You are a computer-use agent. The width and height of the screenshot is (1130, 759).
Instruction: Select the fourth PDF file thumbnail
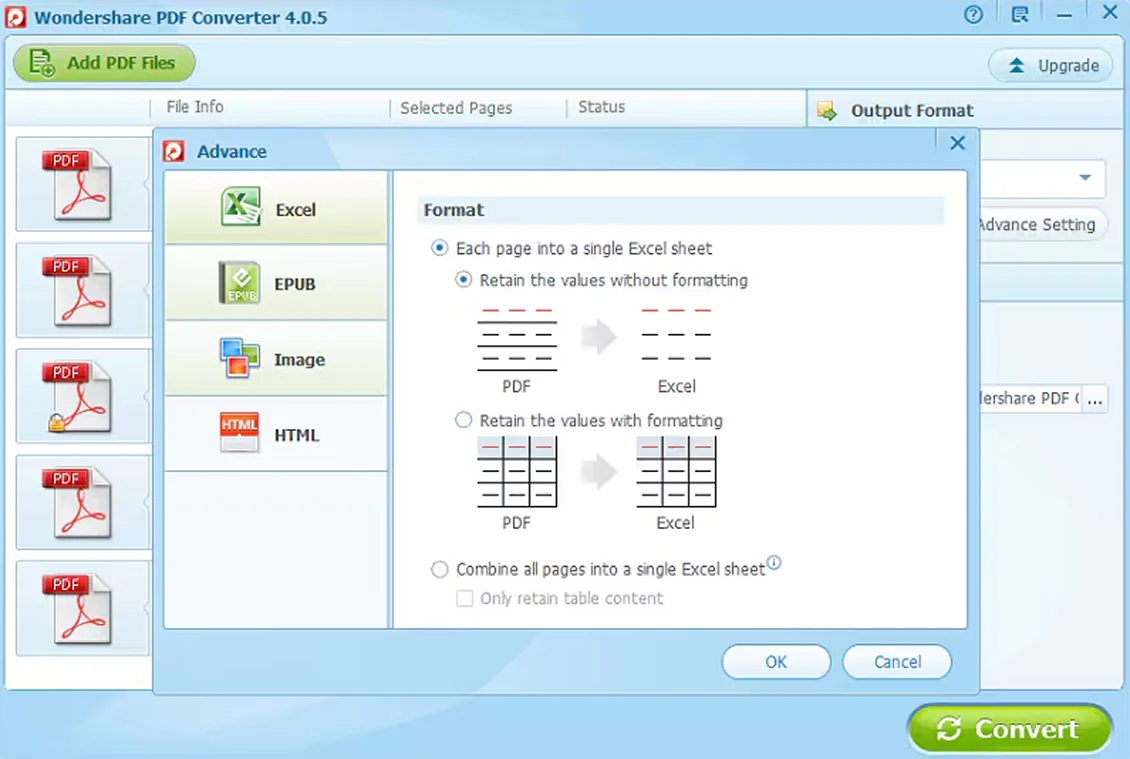pos(82,502)
